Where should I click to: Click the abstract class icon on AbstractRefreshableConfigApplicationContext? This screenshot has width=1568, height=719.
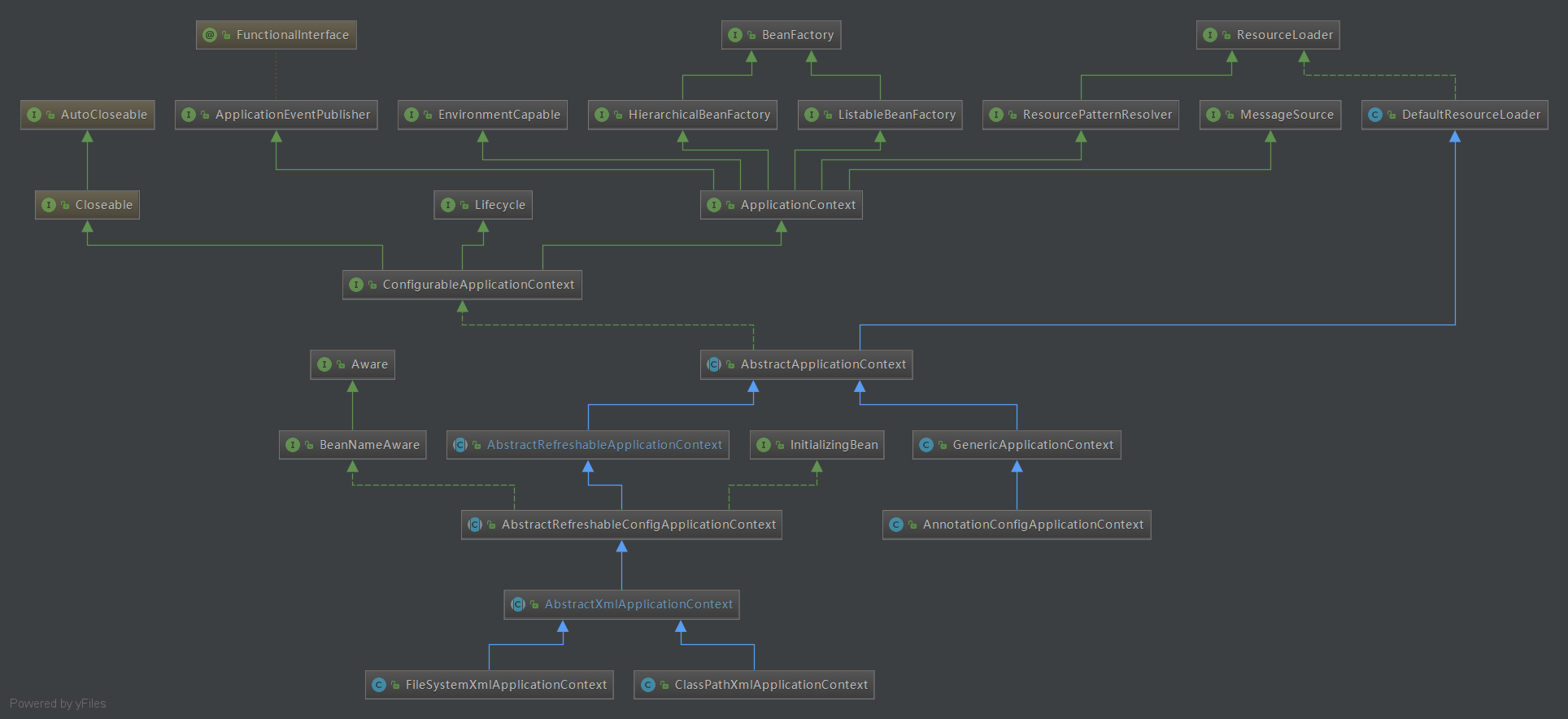(475, 525)
